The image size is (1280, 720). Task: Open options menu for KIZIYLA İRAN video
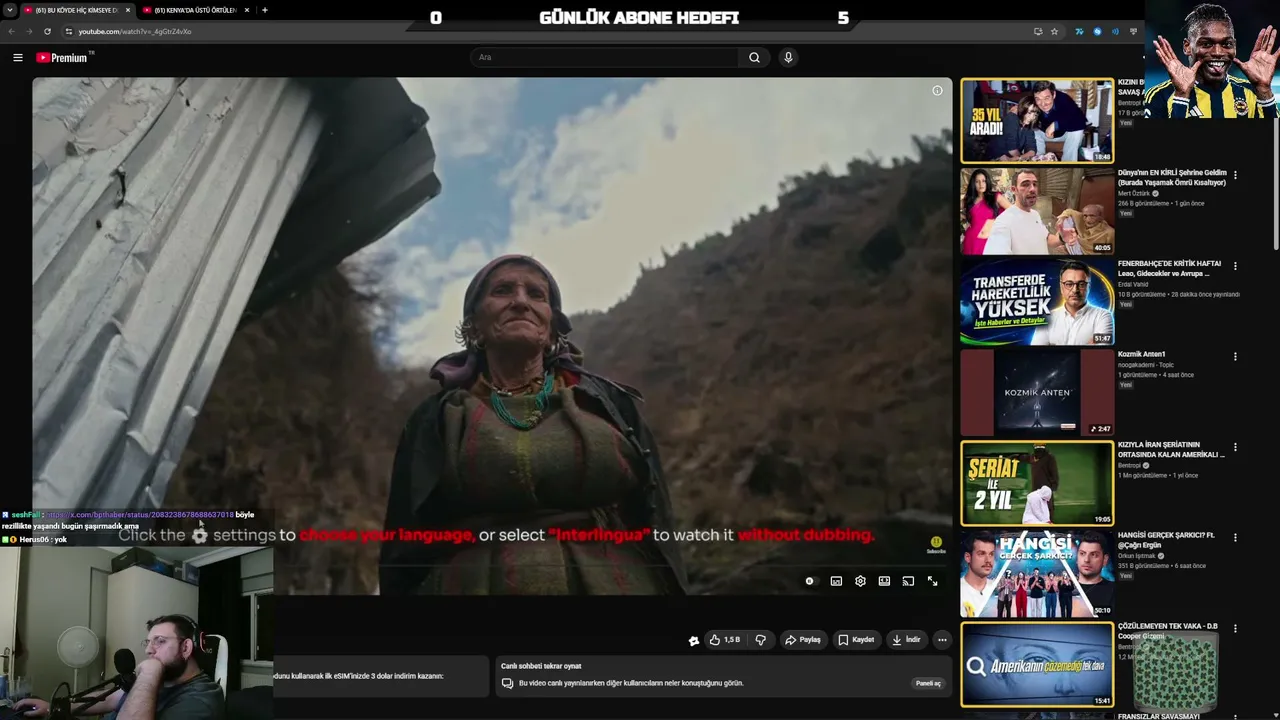coord(1235,447)
